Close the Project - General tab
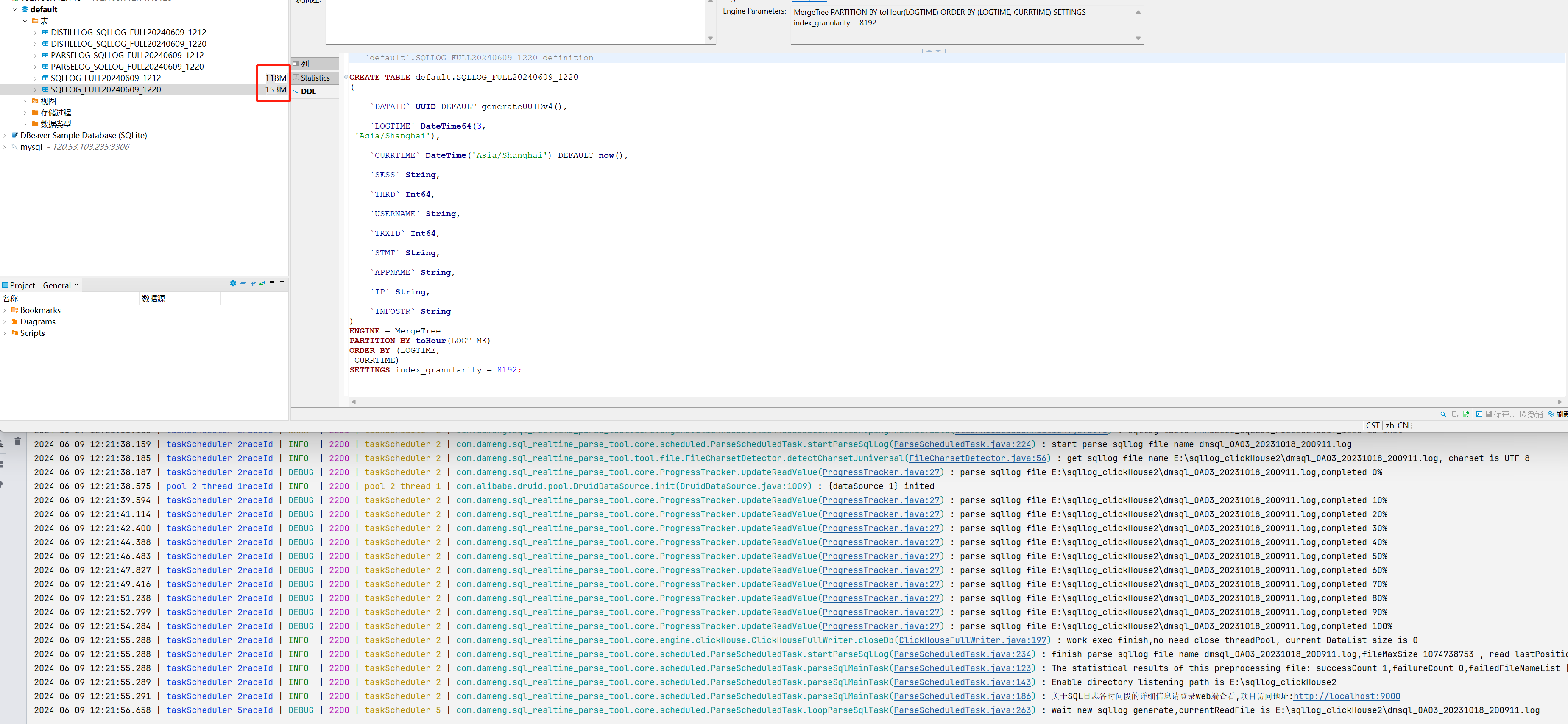The image size is (1568, 724). 76,285
